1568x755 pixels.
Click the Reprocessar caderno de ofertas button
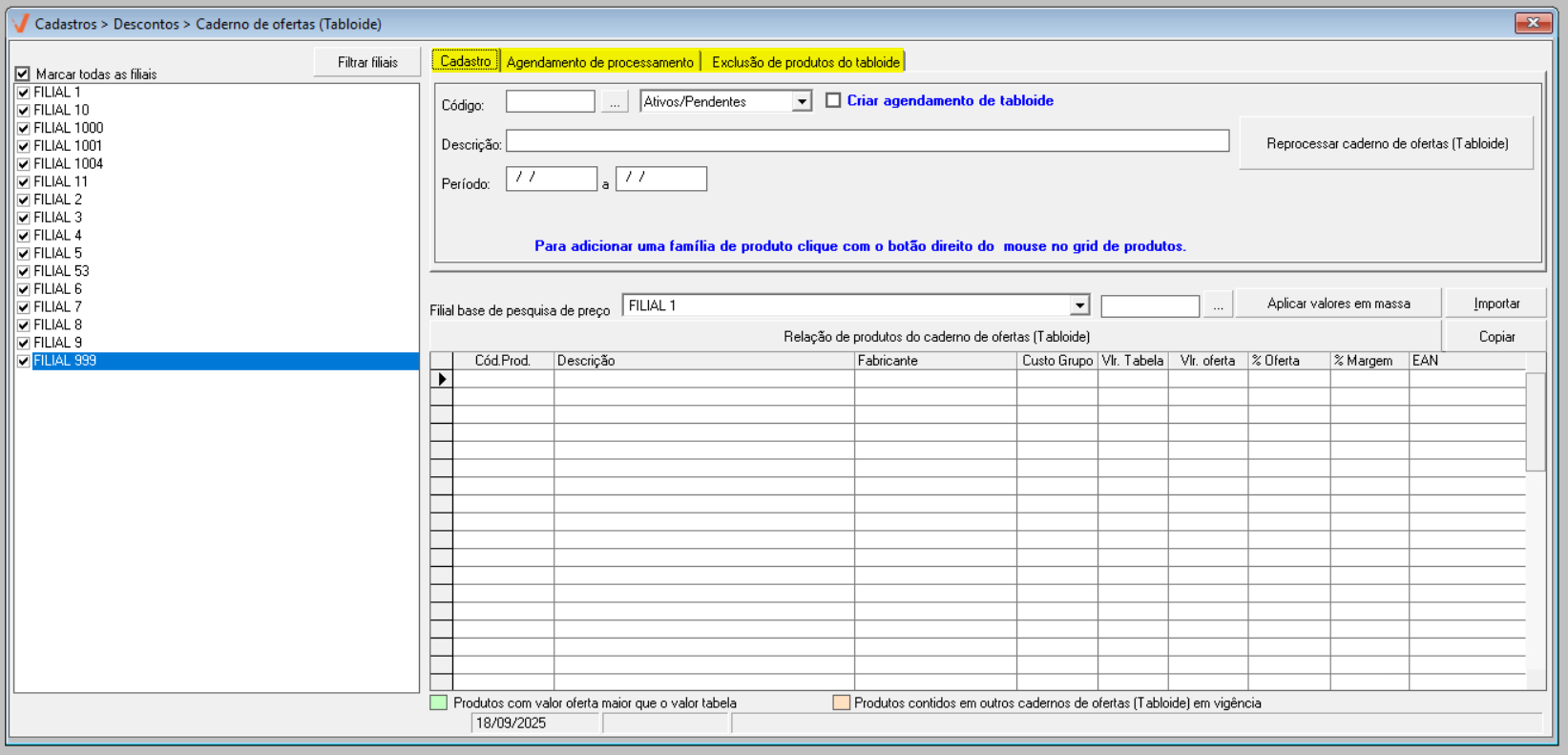coord(1387,143)
